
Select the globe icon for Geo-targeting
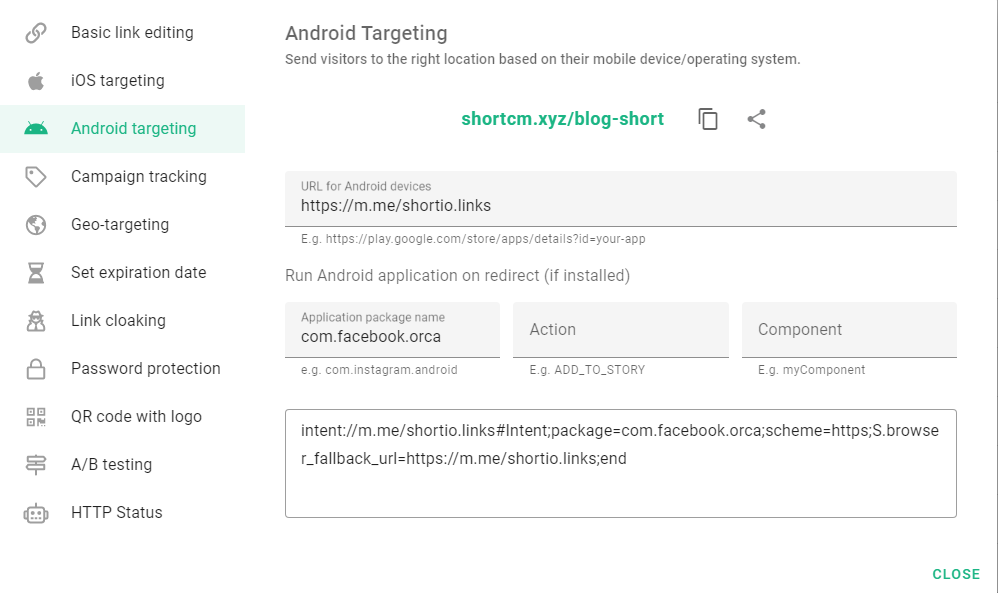click(36, 224)
